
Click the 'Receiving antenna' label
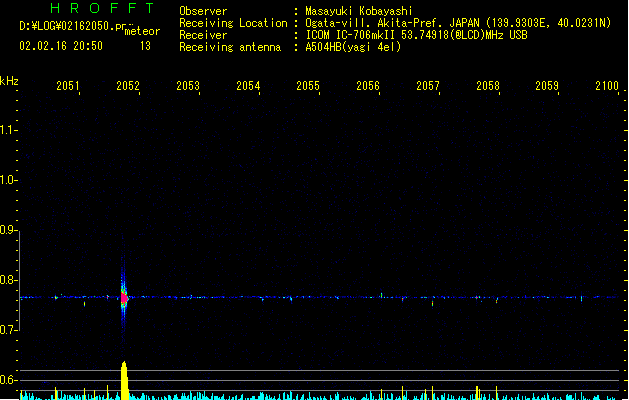point(230,47)
